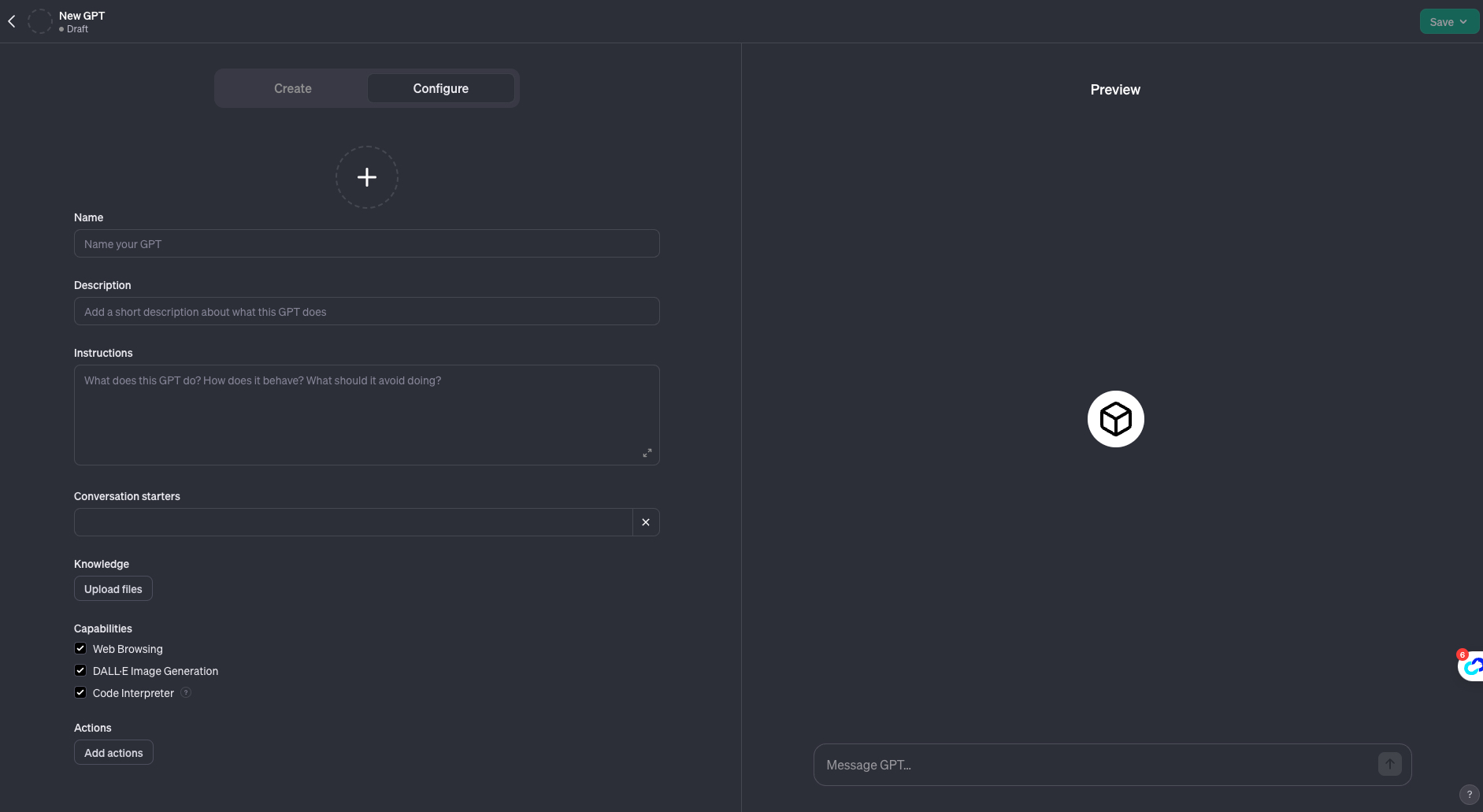Open the Save dropdown menu
Image resolution: width=1483 pixels, height=812 pixels.
click(x=1449, y=21)
